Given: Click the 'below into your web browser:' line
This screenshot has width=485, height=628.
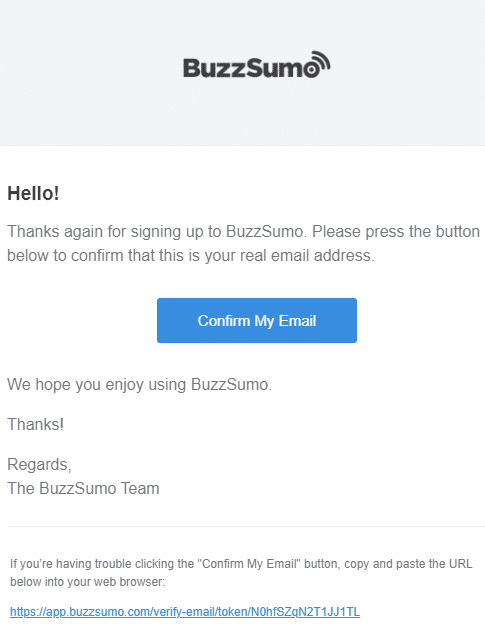Looking at the screenshot, I should click(87, 582).
